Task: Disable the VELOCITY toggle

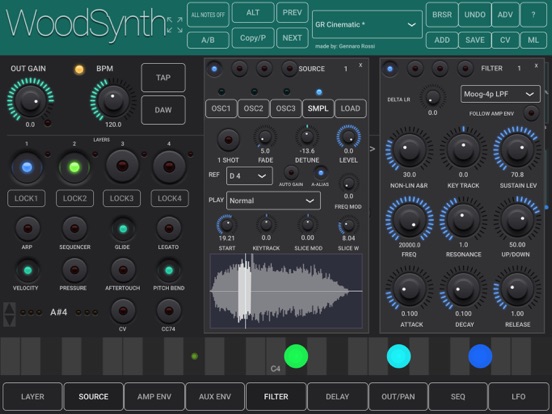Action: 27,270
